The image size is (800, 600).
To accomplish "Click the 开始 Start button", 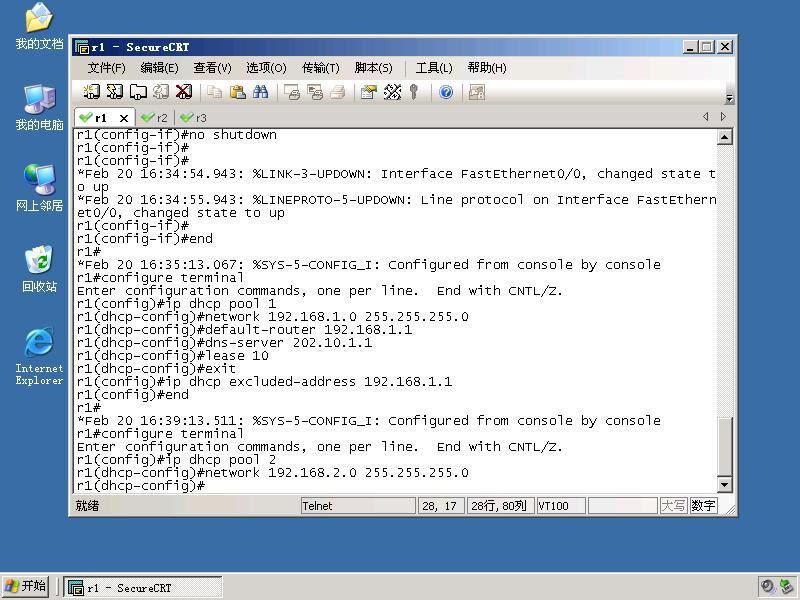I will point(25,586).
